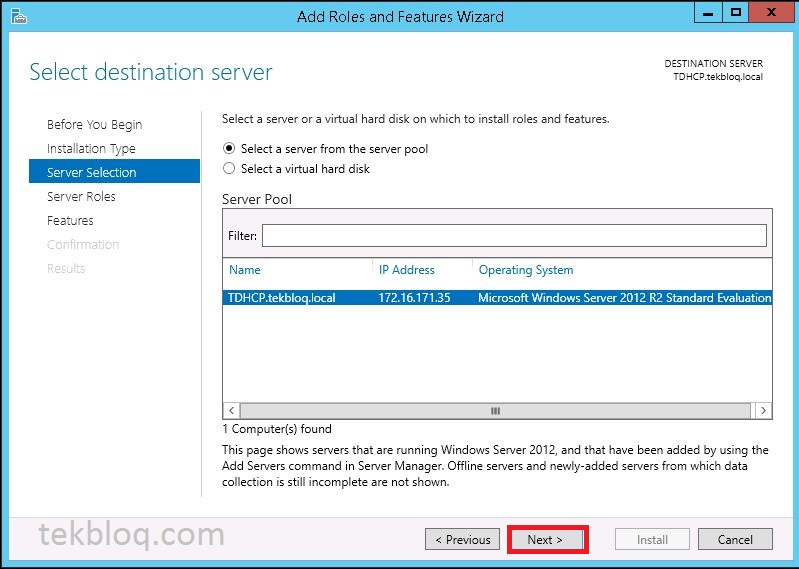
Task: Open the Features step
Action: pos(70,220)
